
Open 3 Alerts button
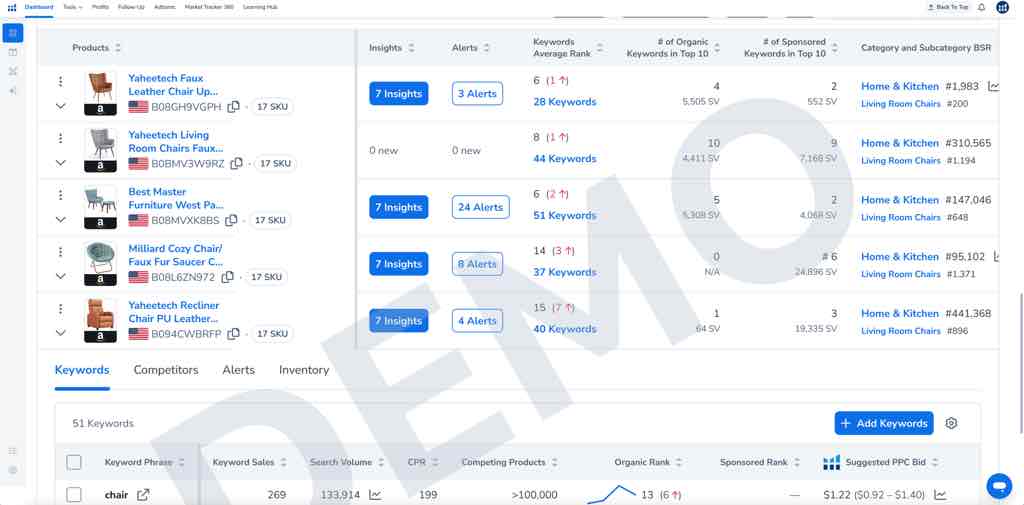click(x=477, y=93)
